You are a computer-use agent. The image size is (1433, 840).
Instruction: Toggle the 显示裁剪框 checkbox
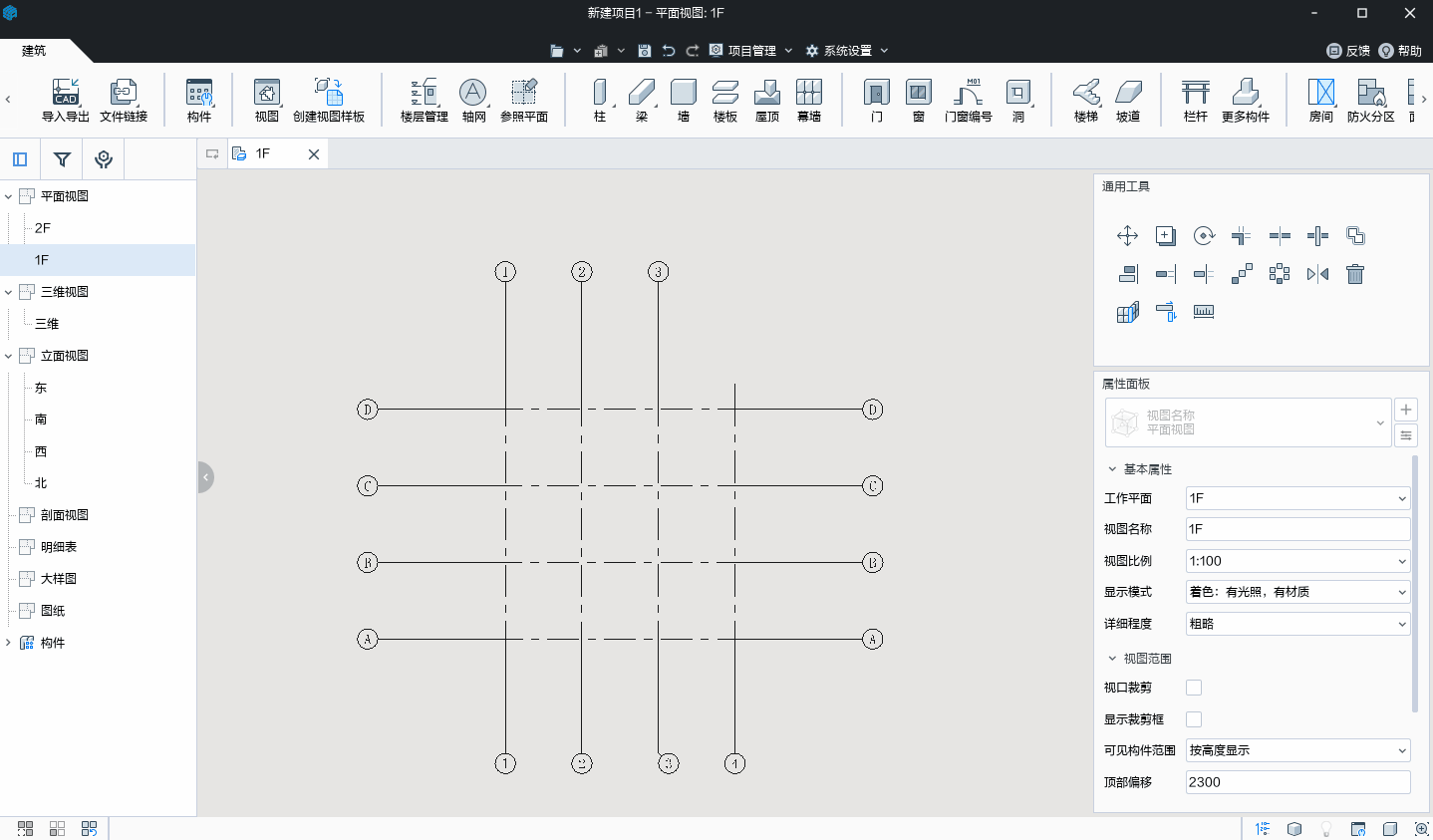click(x=1194, y=719)
